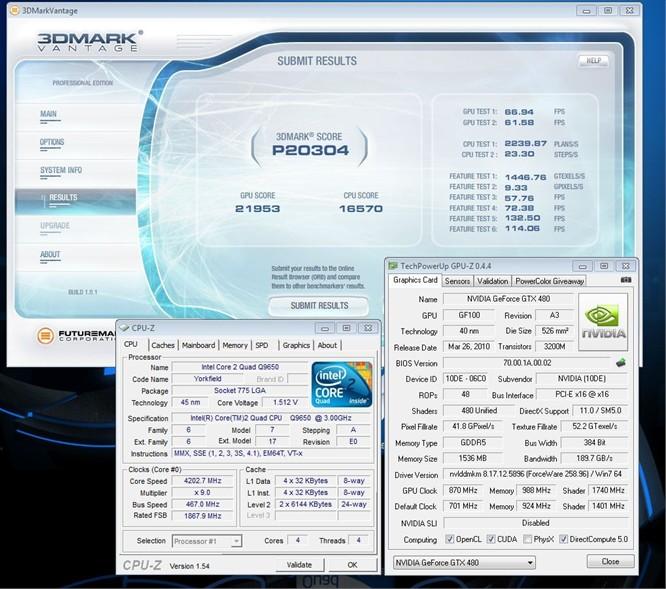Screen dimensions: 666x589
Task: Open SYSTEM INFO in 3DMark
Action: tap(61, 170)
